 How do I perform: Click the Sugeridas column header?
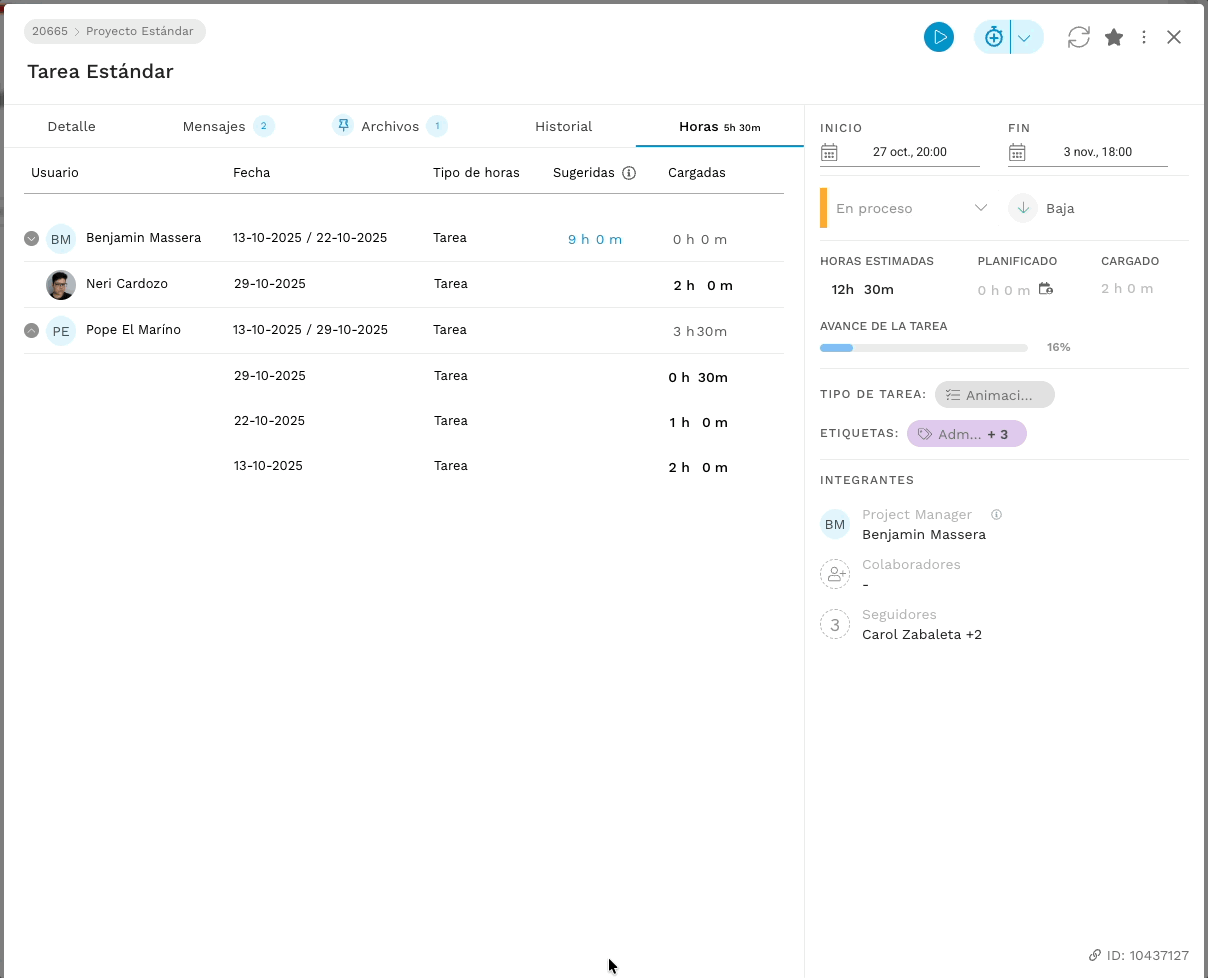[584, 173]
